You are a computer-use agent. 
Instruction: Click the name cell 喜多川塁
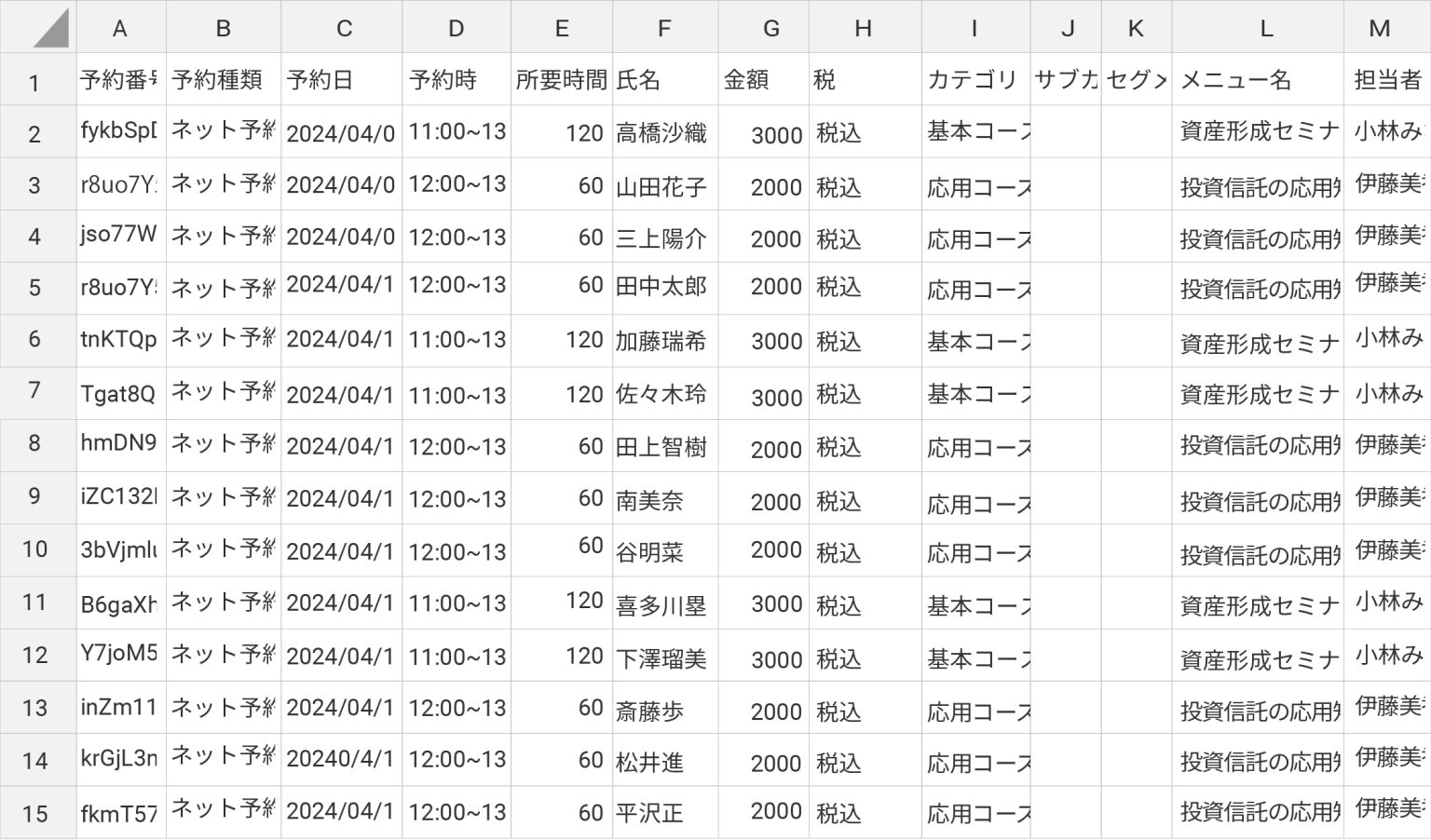[662, 605]
